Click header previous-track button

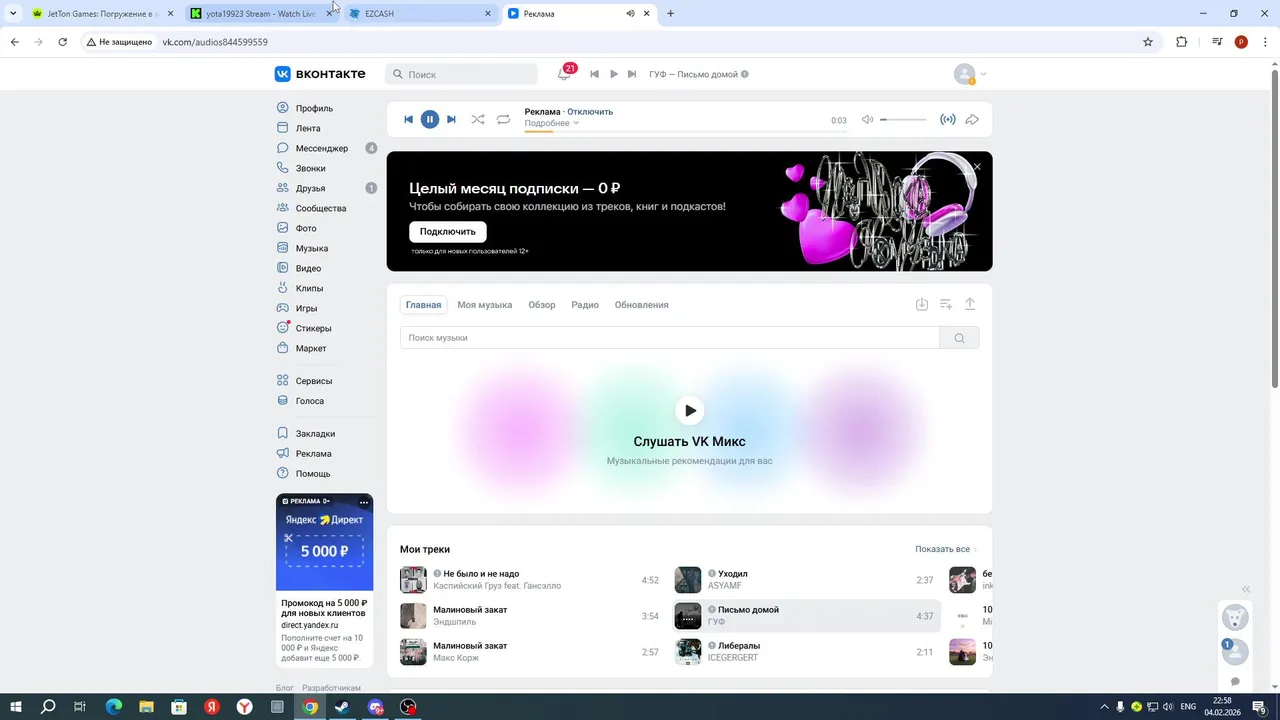[595, 74]
